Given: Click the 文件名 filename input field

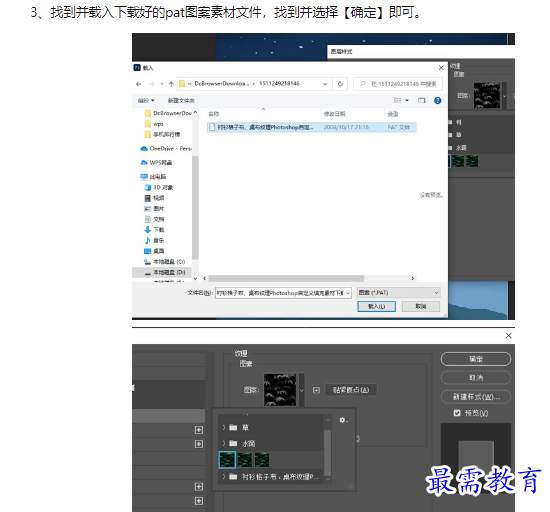Looking at the screenshot, I should (280, 293).
